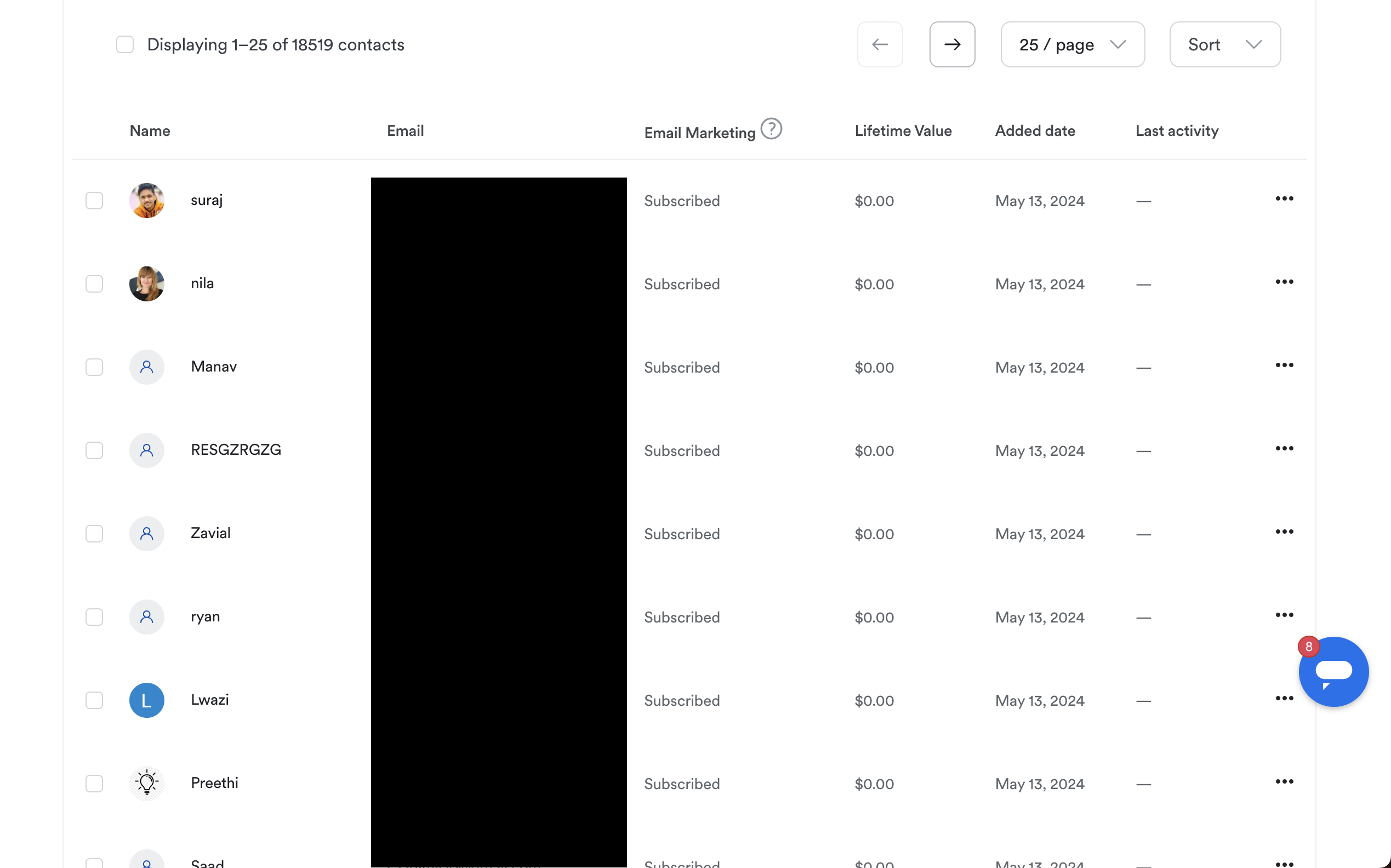
Task: Check the box for nila
Action: [94, 284]
